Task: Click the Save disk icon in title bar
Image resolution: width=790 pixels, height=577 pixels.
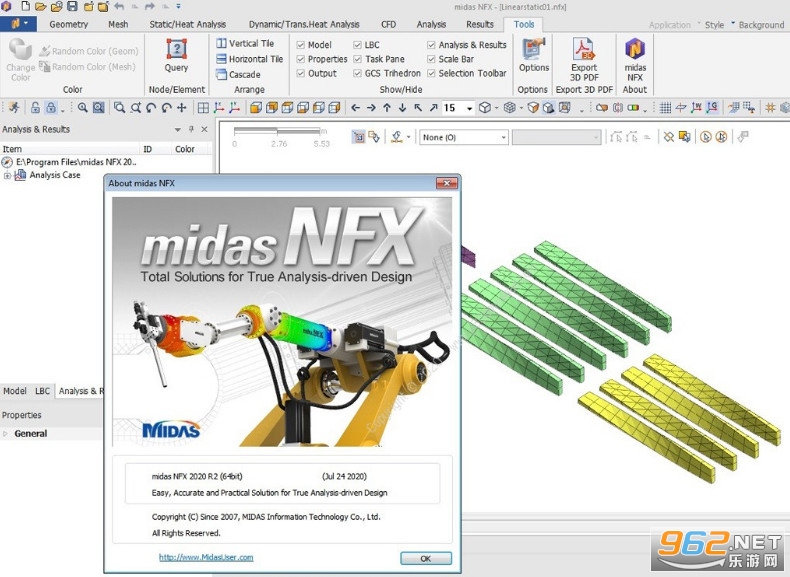Action: pyautogui.click(x=72, y=7)
